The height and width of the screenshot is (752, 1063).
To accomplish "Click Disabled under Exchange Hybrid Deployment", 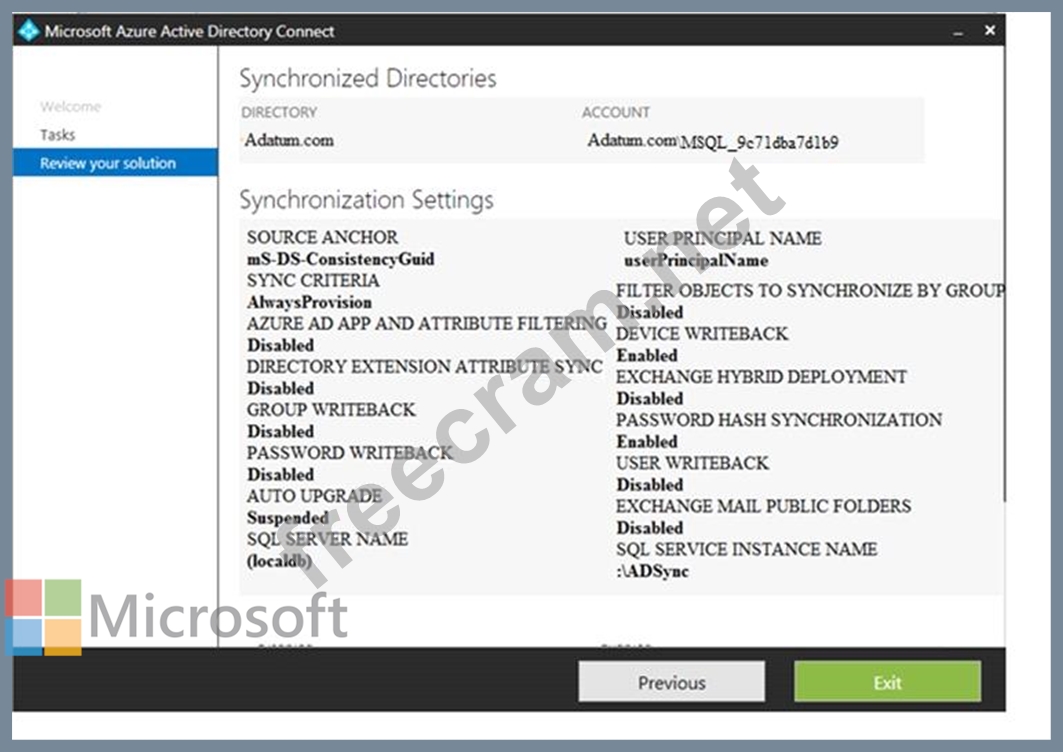I will click(649, 399).
